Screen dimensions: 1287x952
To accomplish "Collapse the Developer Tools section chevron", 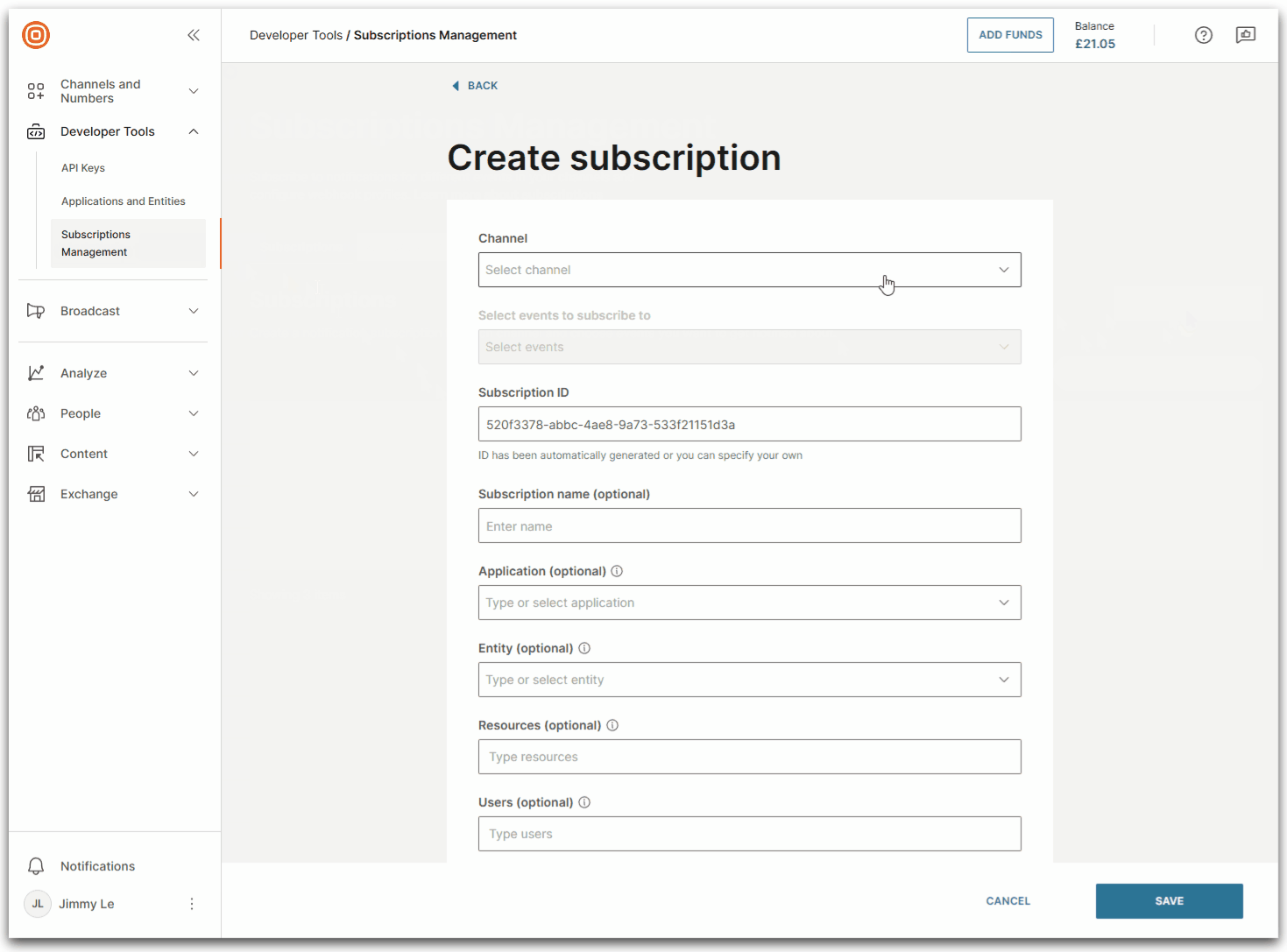I will pyautogui.click(x=194, y=131).
